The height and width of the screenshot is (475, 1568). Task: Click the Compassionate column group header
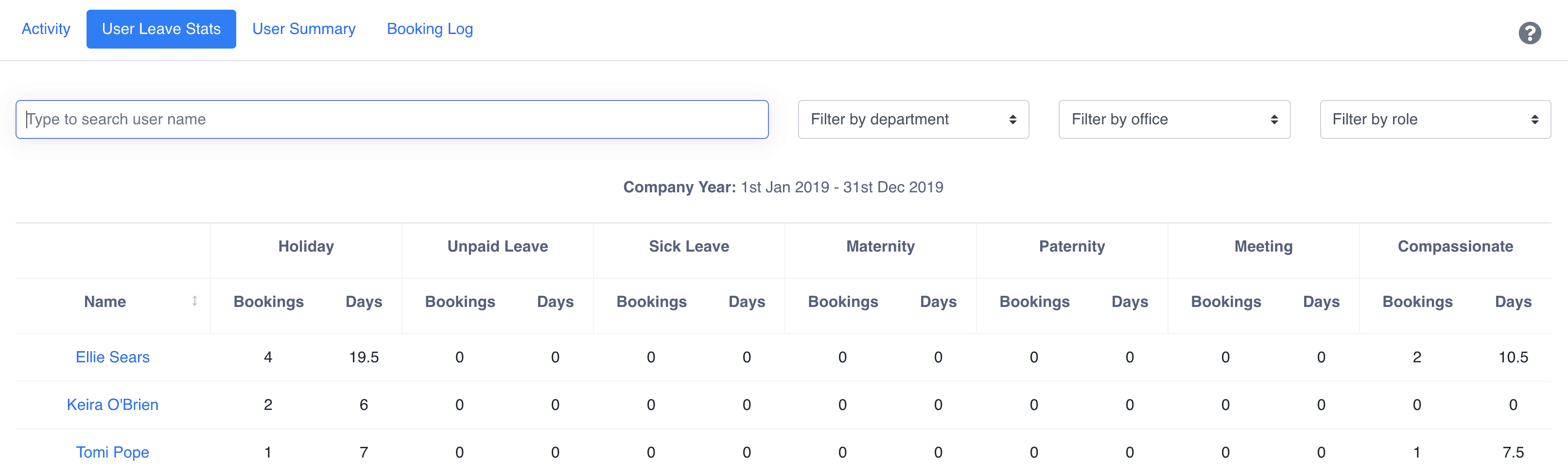pos(1455,246)
